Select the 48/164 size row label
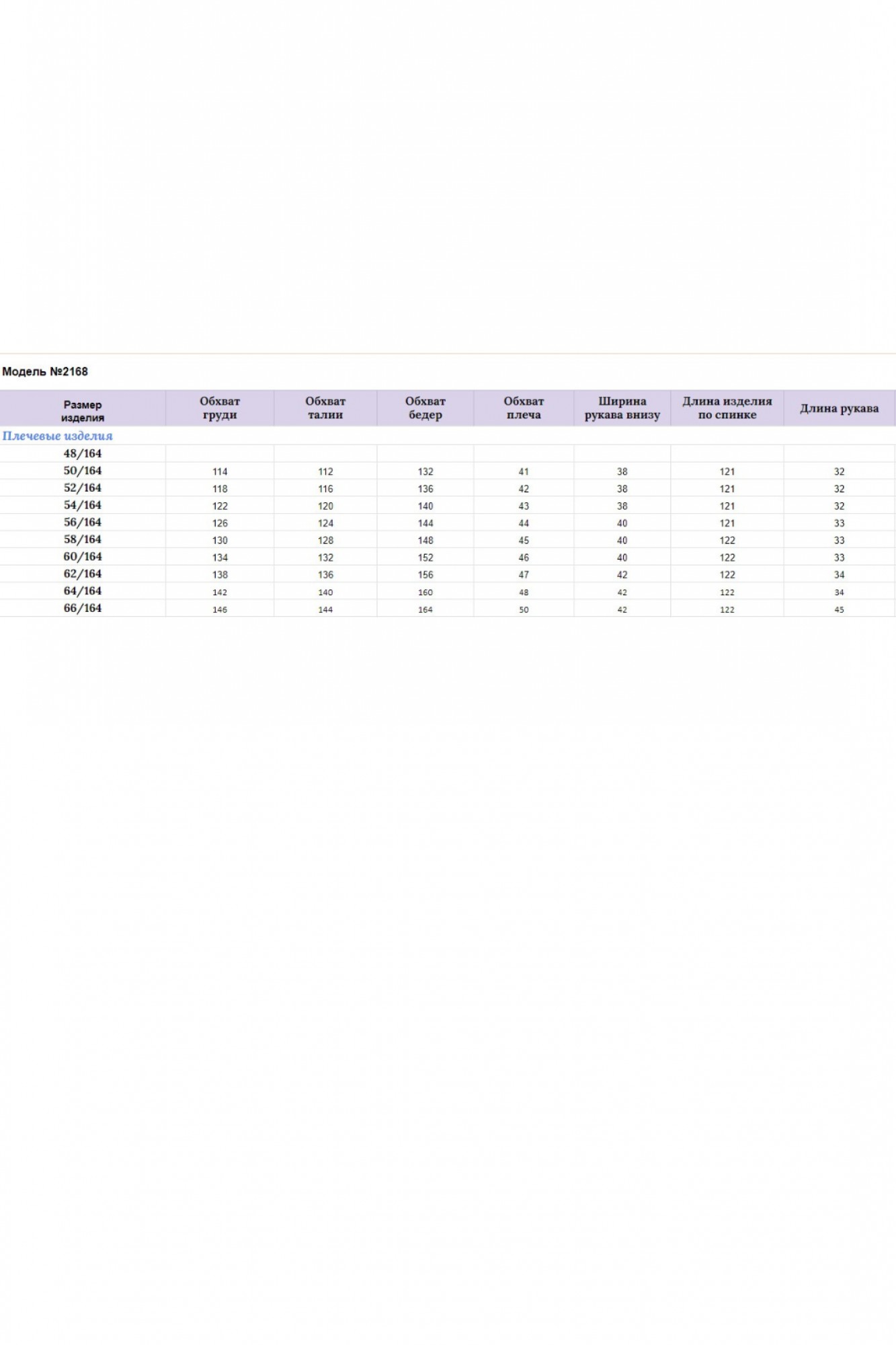896x1345 pixels. (83, 453)
